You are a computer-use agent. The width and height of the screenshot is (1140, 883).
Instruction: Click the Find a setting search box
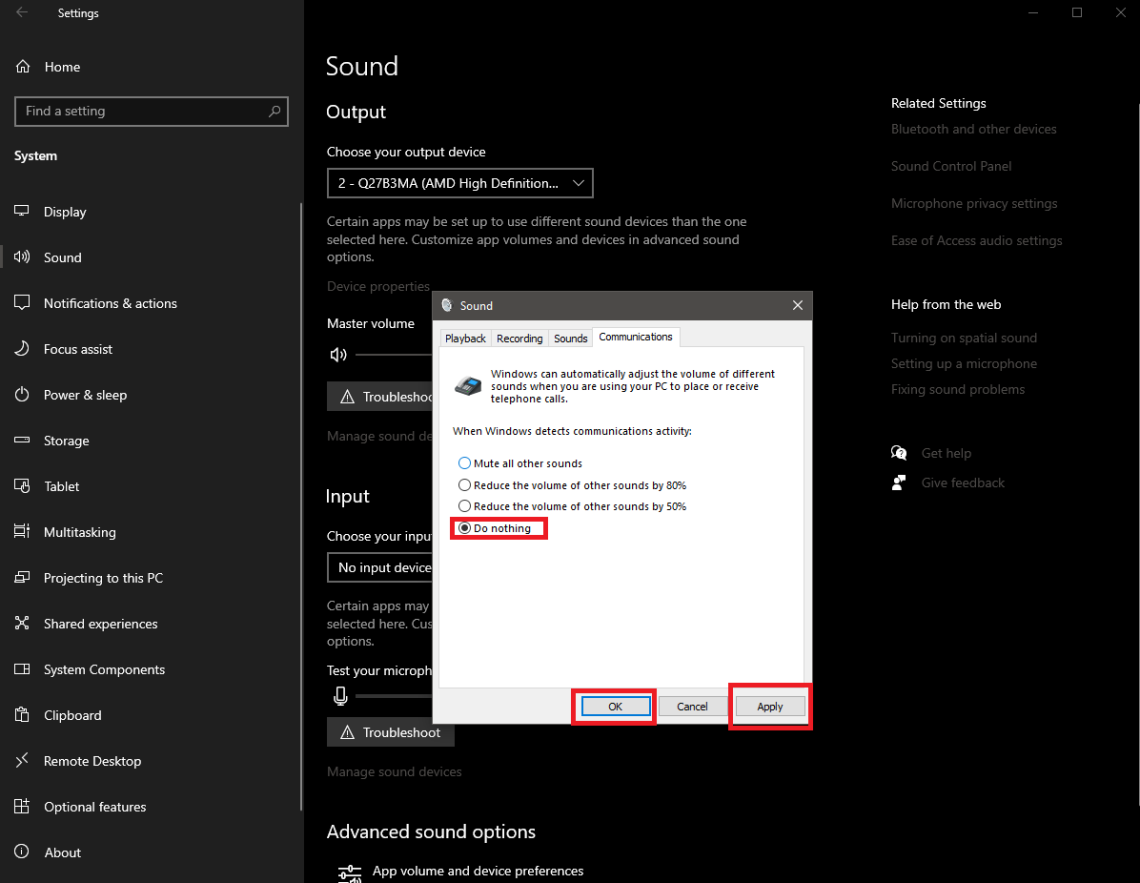point(150,111)
